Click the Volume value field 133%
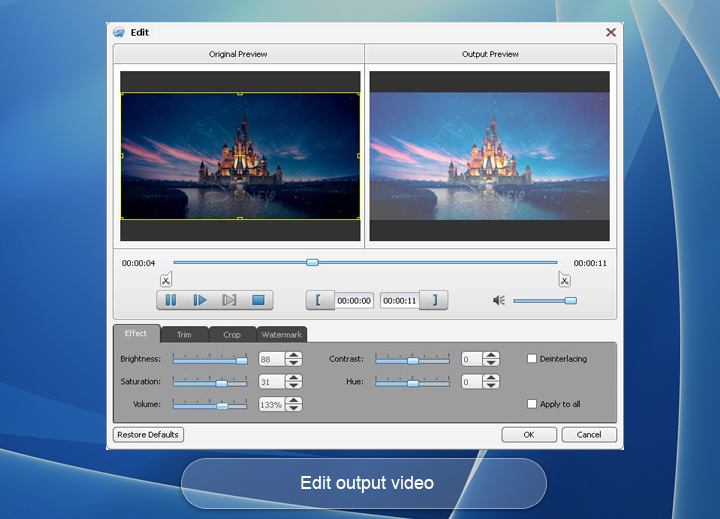This screenshot has width=720, height=519. pos(272,405)
